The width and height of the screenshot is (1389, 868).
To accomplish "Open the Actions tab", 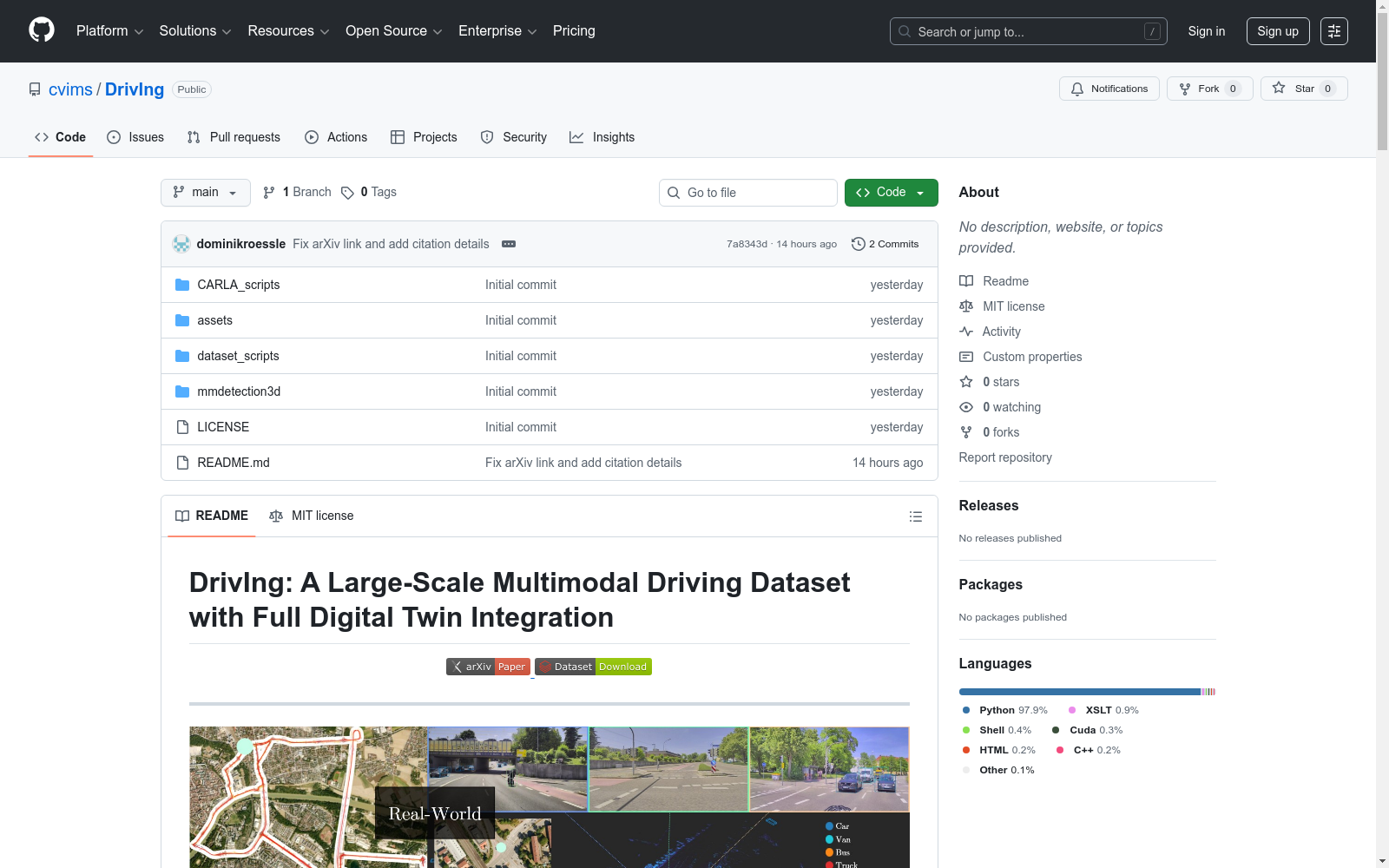I will click(x=336, y=137).
